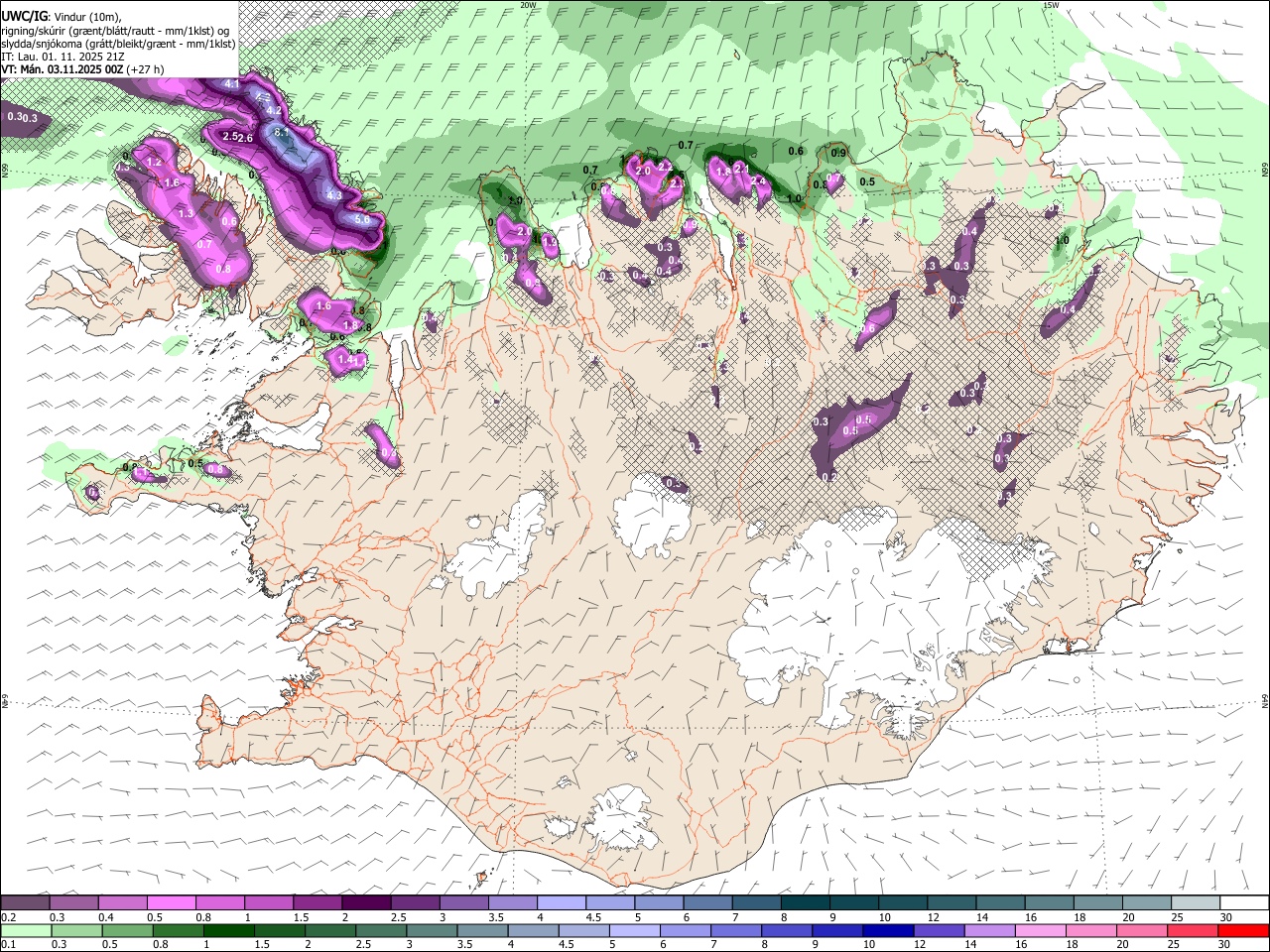Click the '4.3' snowfall value label
This screenshot has height=952, width=1270.
(334, 195)
